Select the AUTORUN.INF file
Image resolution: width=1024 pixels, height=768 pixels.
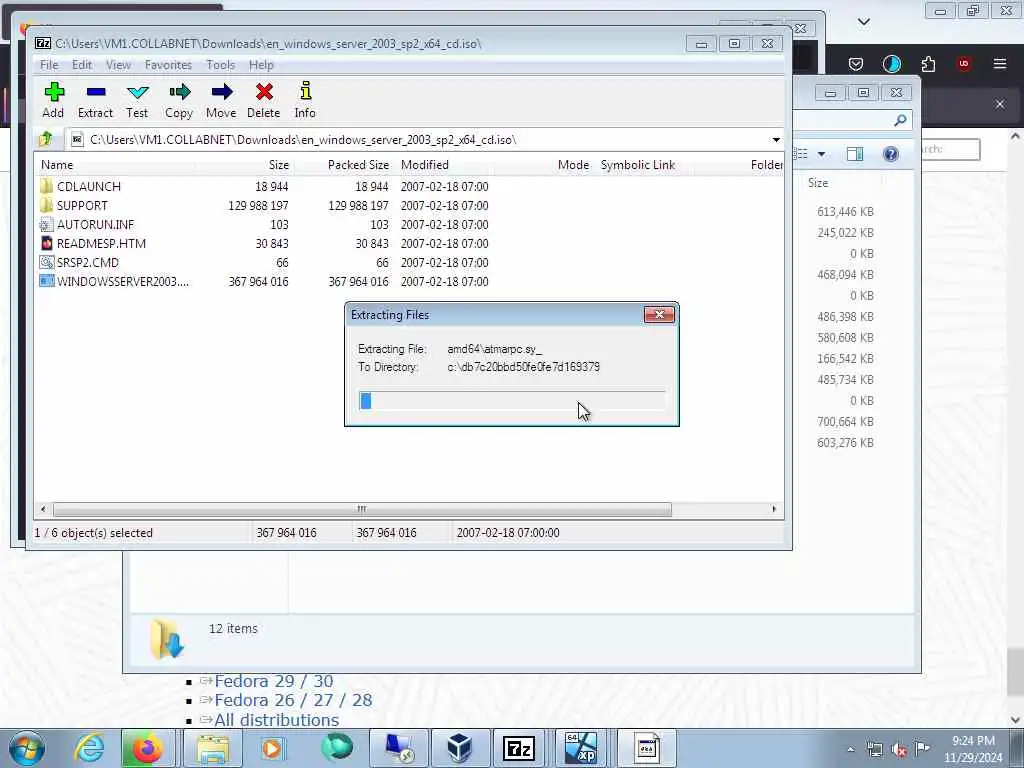pos(95,225)
